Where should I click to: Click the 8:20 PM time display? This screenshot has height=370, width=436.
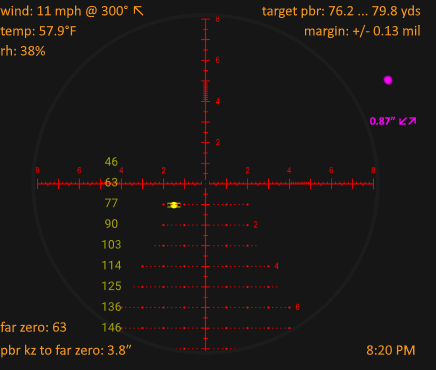point(391,350)
